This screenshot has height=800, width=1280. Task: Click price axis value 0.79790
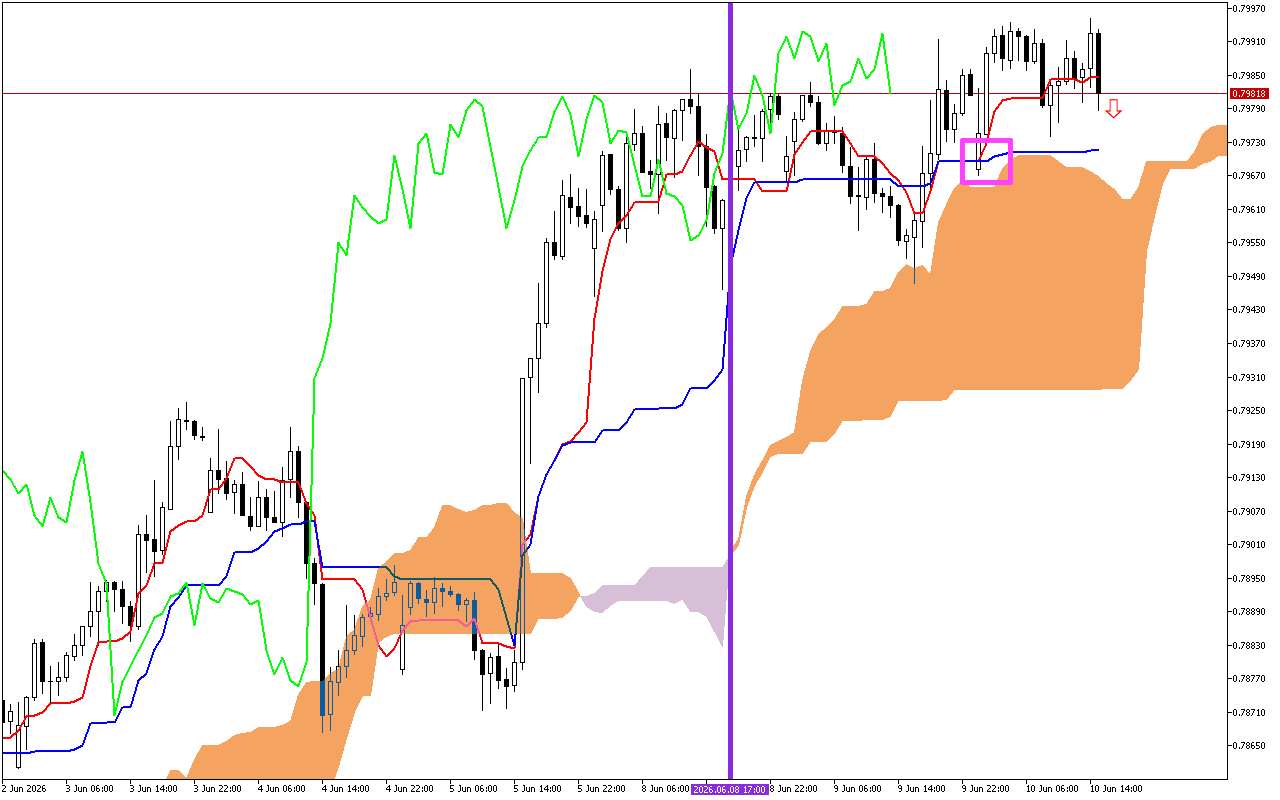coord(1250,108)
